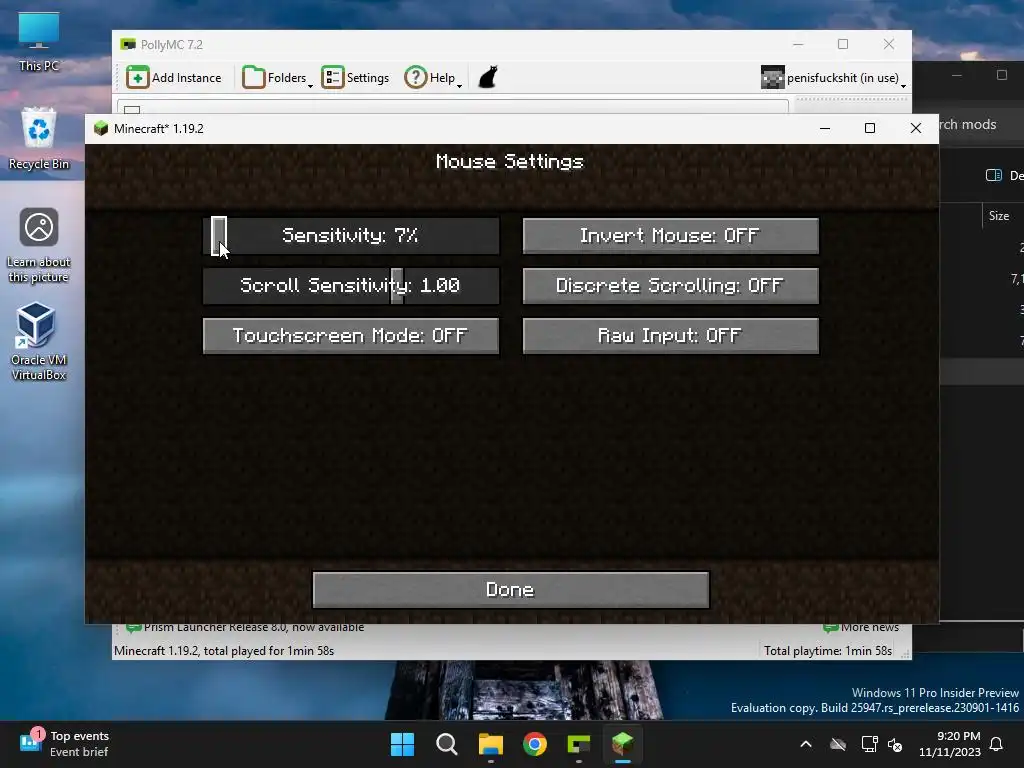1024x768 pixels.
Task: Click the Scroll Sensitivity slider handle
Action: click(x=397, y=286)
